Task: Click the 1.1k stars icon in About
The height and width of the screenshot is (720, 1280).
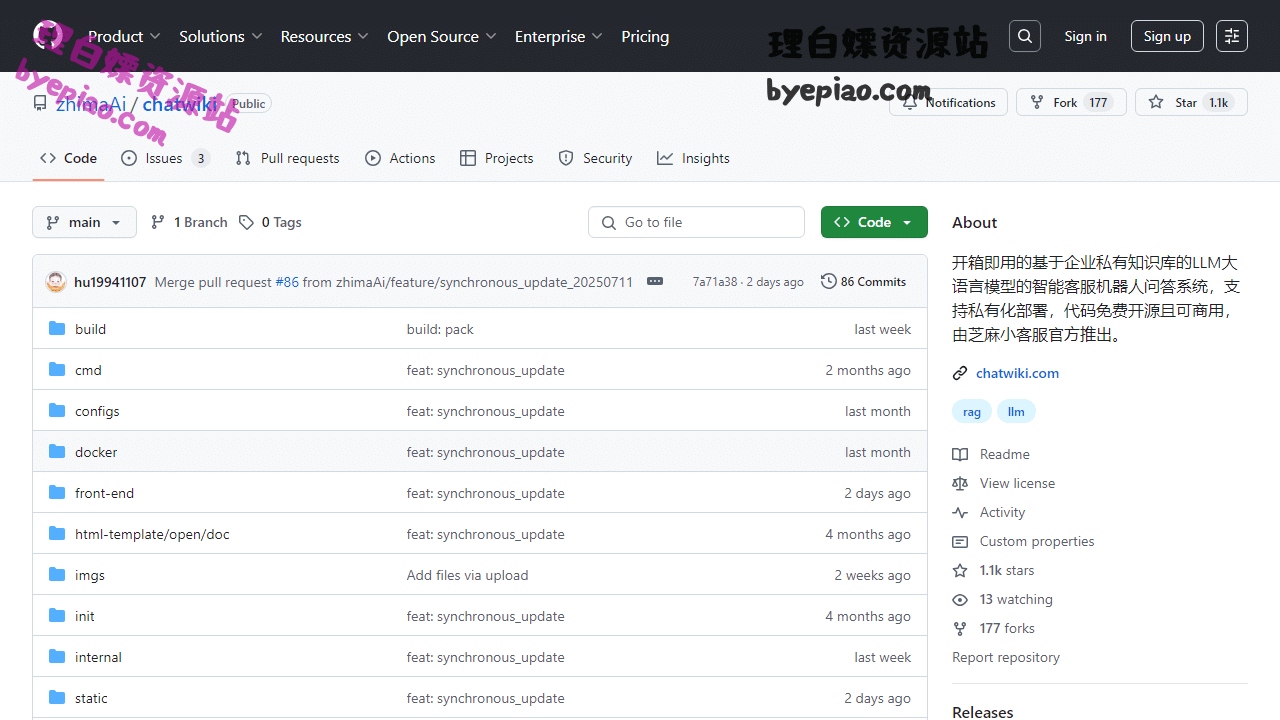Action: [960, 570]
